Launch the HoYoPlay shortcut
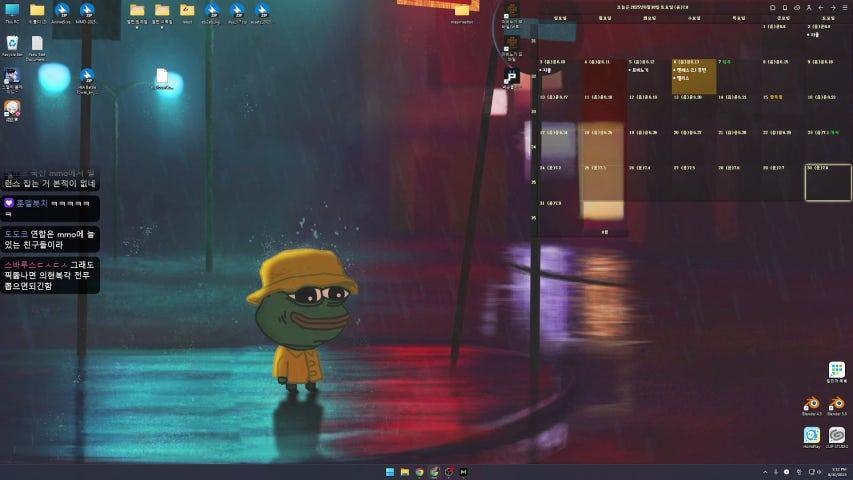Viewport: 853px width, 480px height. pos(812,438)
